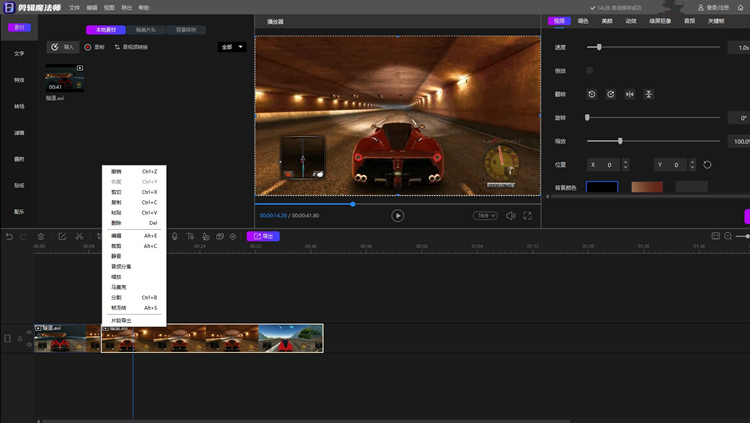Screen dimensions: 750x423
Task: Open the media filter dropdown at panel top-right
Action: pyautogui.click(x=232, y=47)
